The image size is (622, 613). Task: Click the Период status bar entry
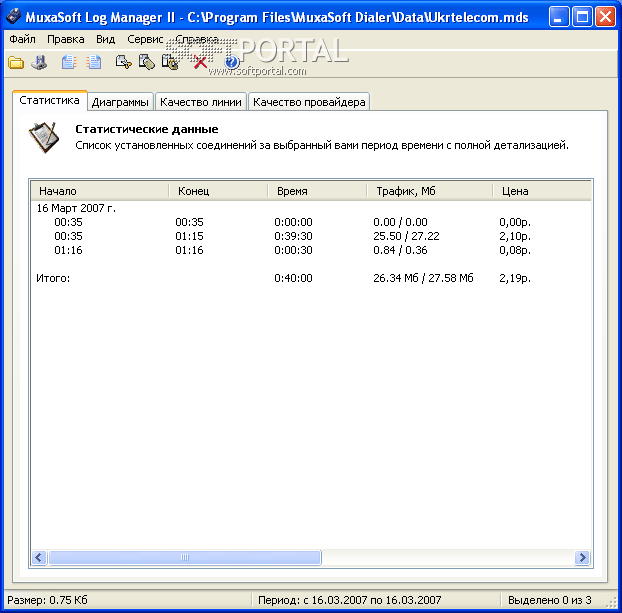point(349,600)
